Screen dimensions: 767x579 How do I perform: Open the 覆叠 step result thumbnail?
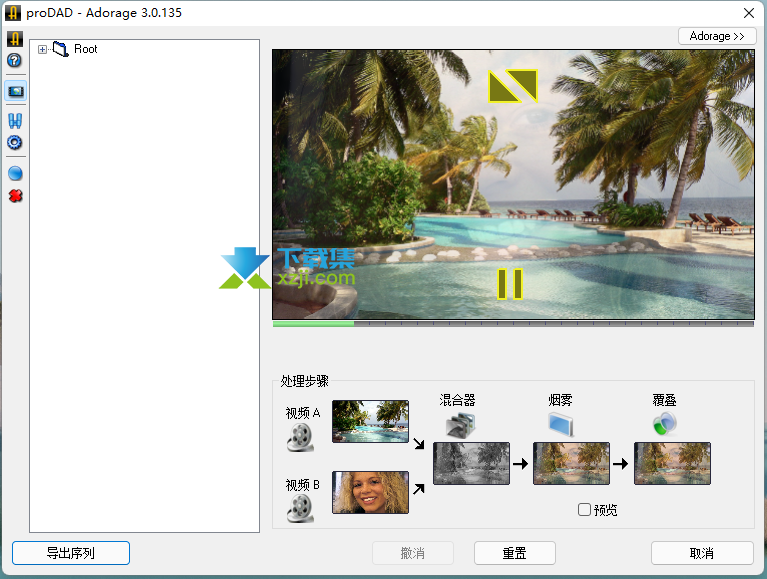click(673, 464)
